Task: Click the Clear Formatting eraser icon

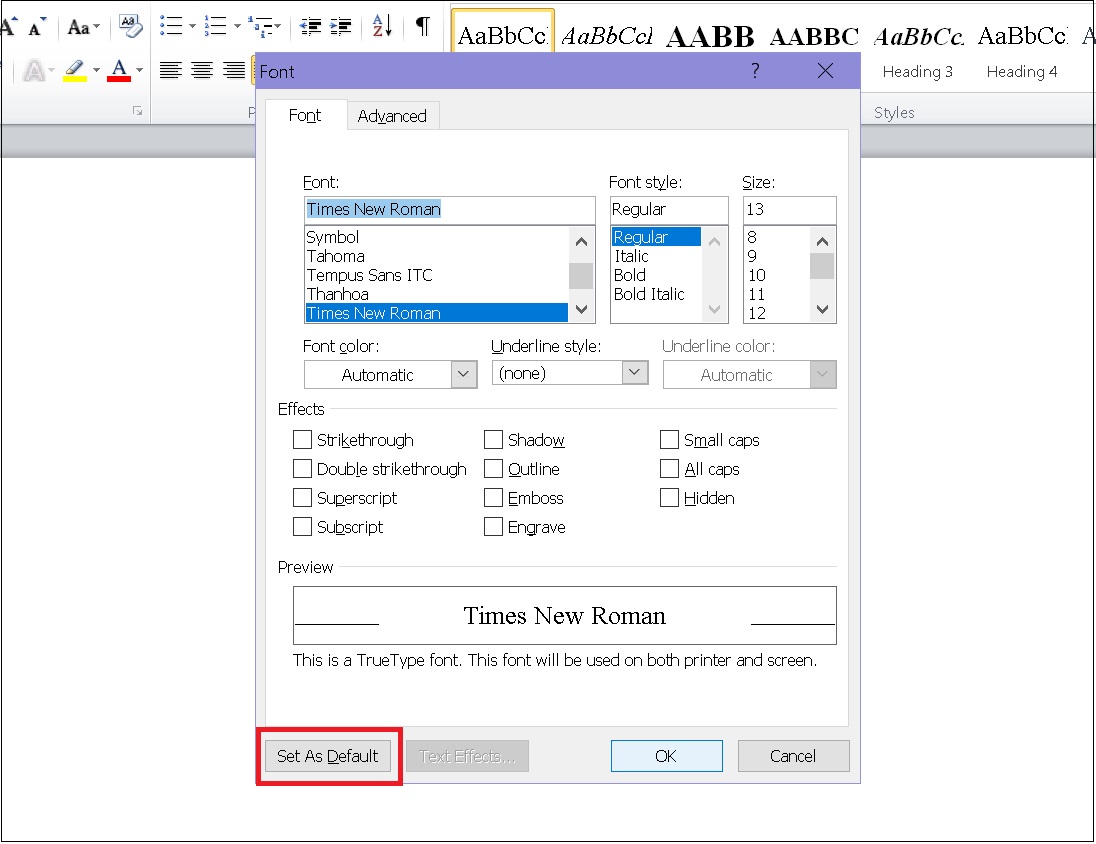Action: 130,25
